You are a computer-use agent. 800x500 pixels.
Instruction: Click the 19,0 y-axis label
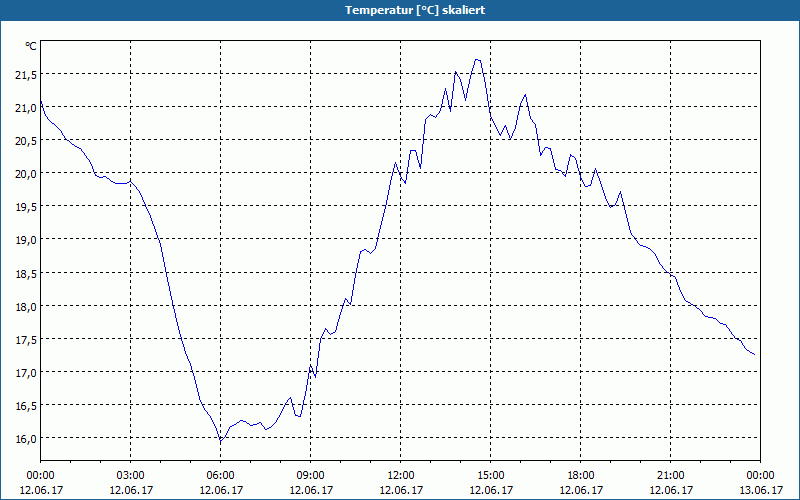[26, 241]
